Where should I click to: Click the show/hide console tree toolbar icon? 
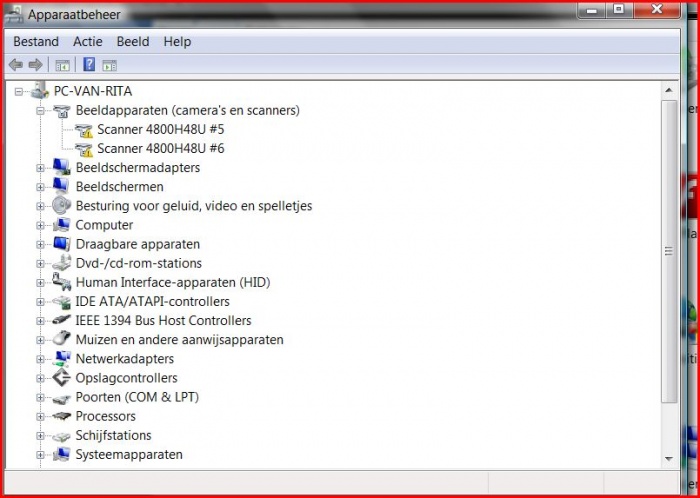coord(62,66)
